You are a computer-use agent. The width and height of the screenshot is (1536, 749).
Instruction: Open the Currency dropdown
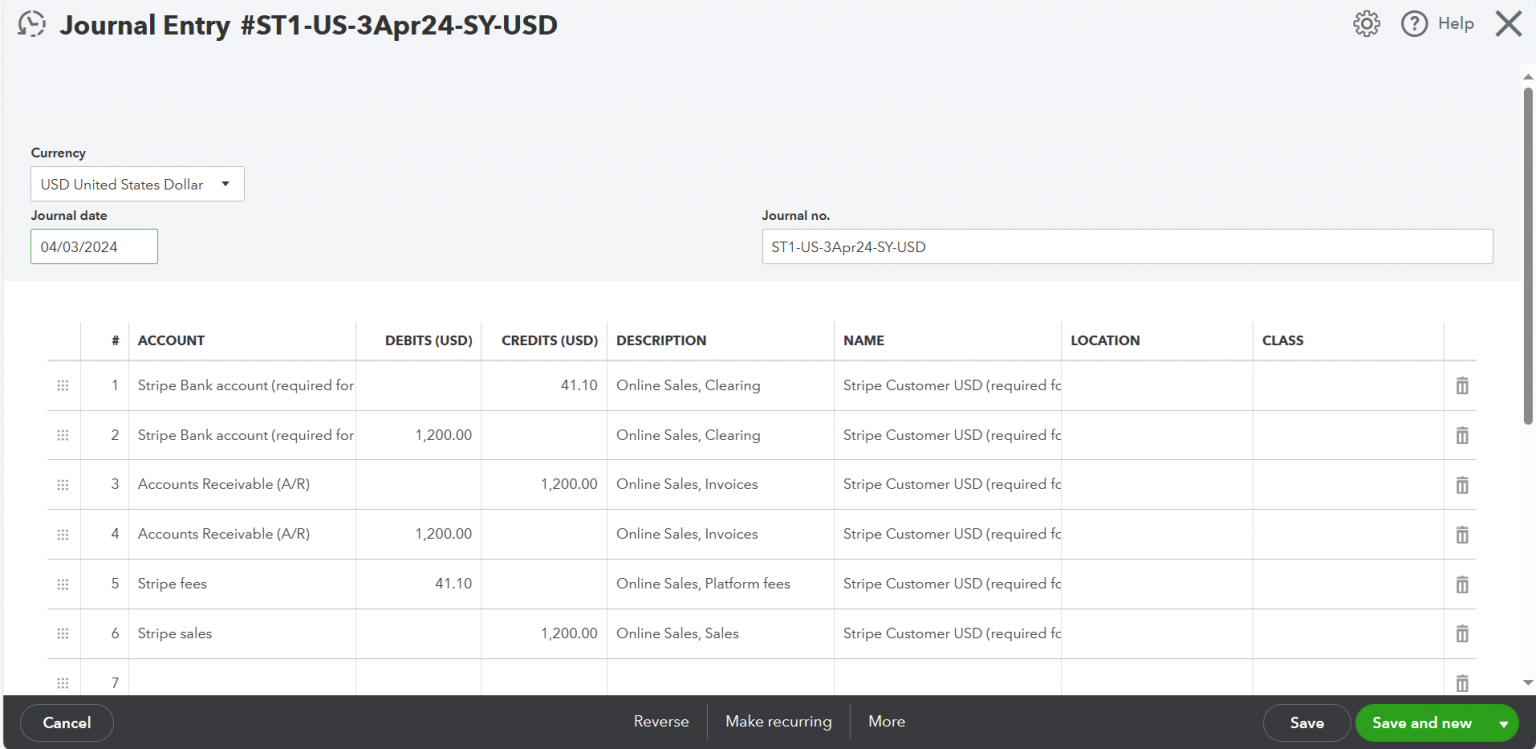coord(137,184)
